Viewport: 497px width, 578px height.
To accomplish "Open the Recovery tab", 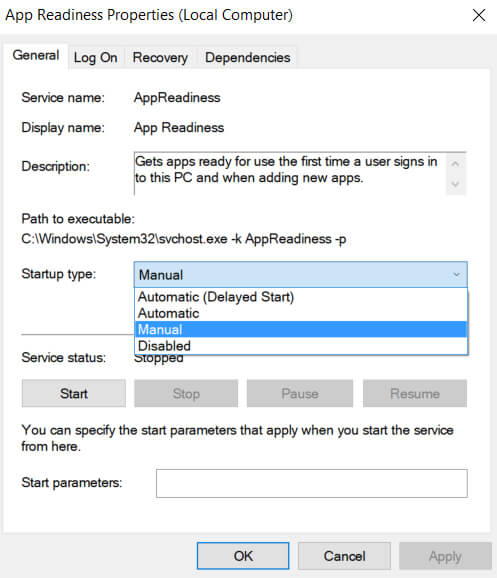I will click(160, 58).
